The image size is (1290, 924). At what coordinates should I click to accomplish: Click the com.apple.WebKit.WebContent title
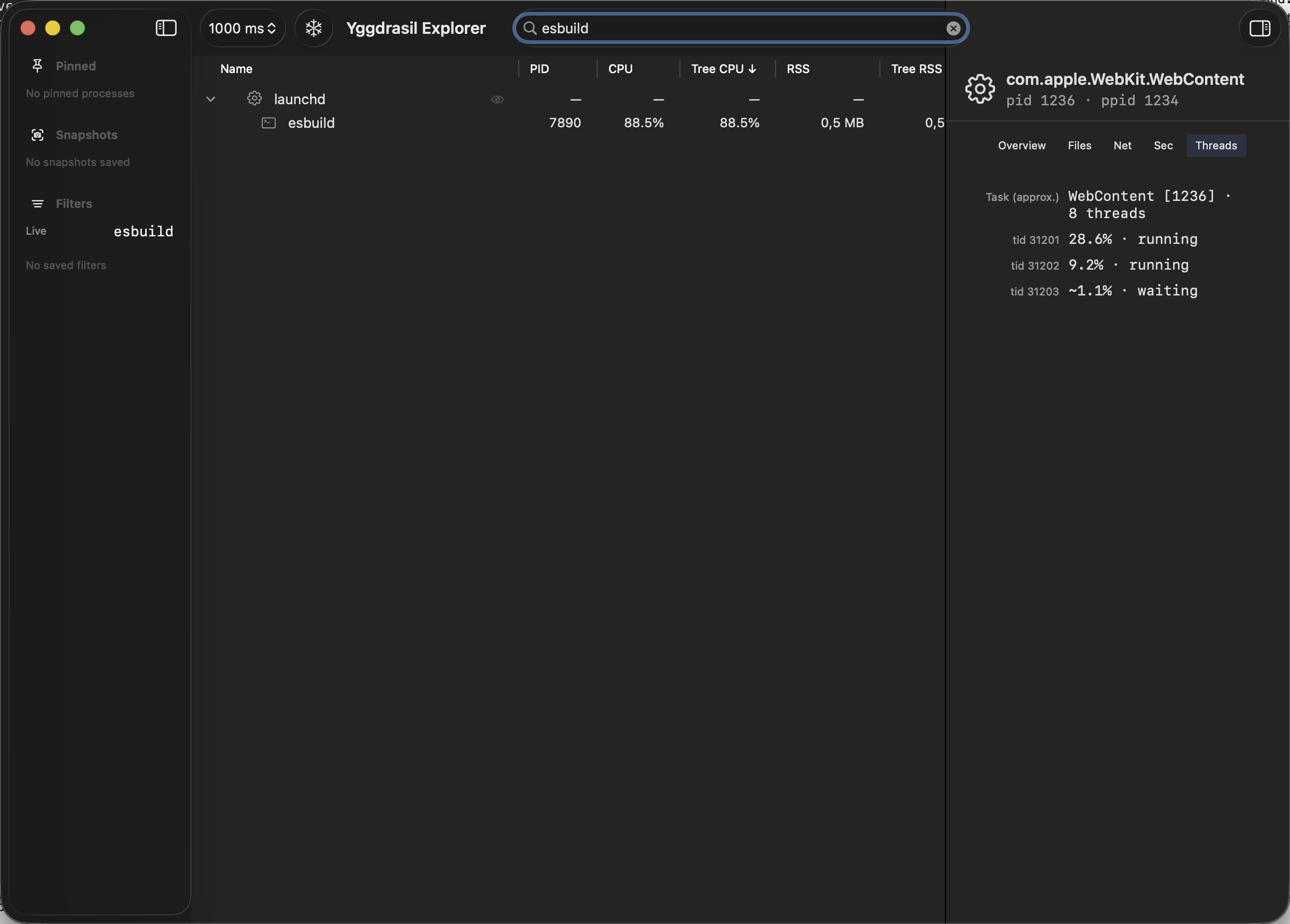click(1124, 79)
